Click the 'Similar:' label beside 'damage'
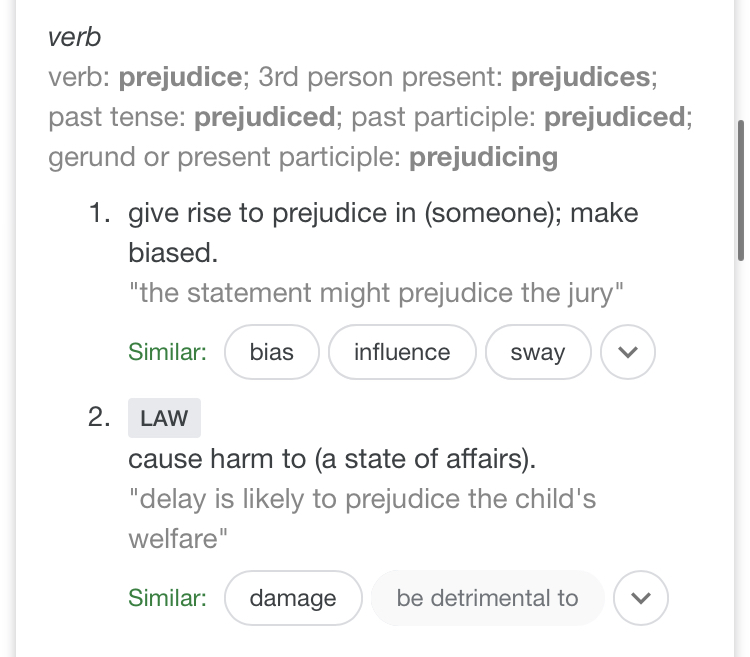This screenshot has height=657, width=750. (167, 598)
